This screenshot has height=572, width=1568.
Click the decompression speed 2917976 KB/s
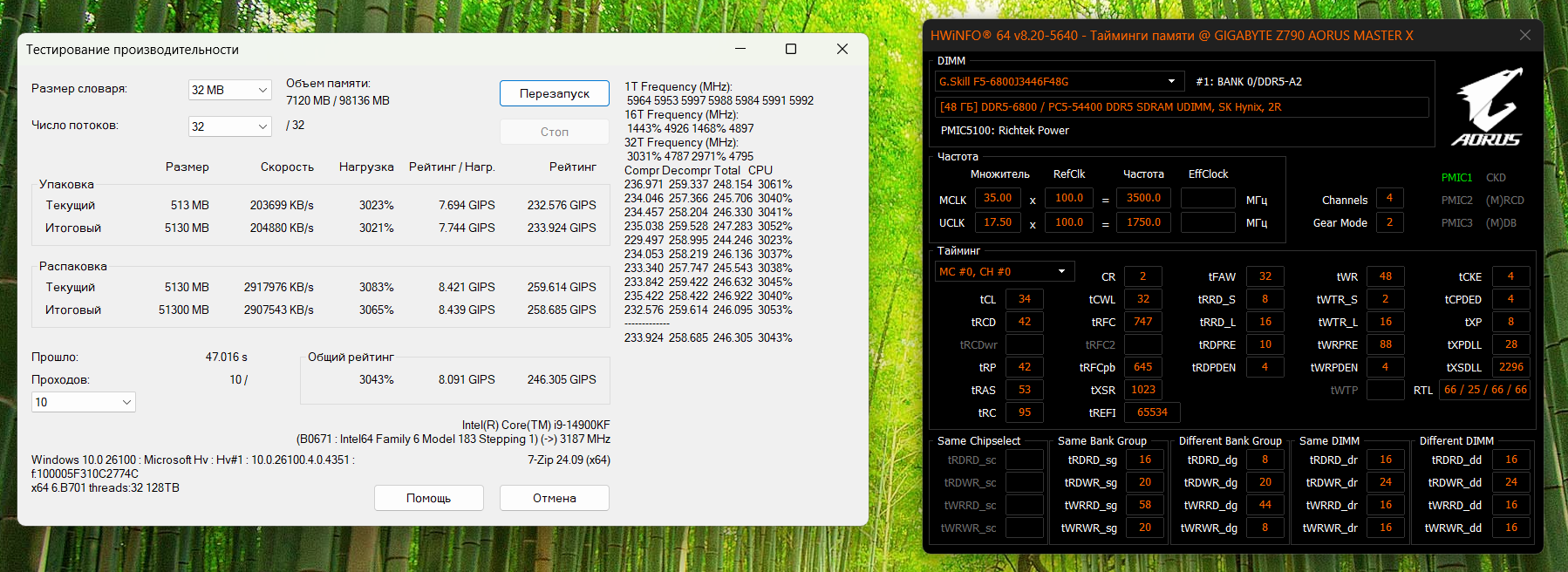279,287
